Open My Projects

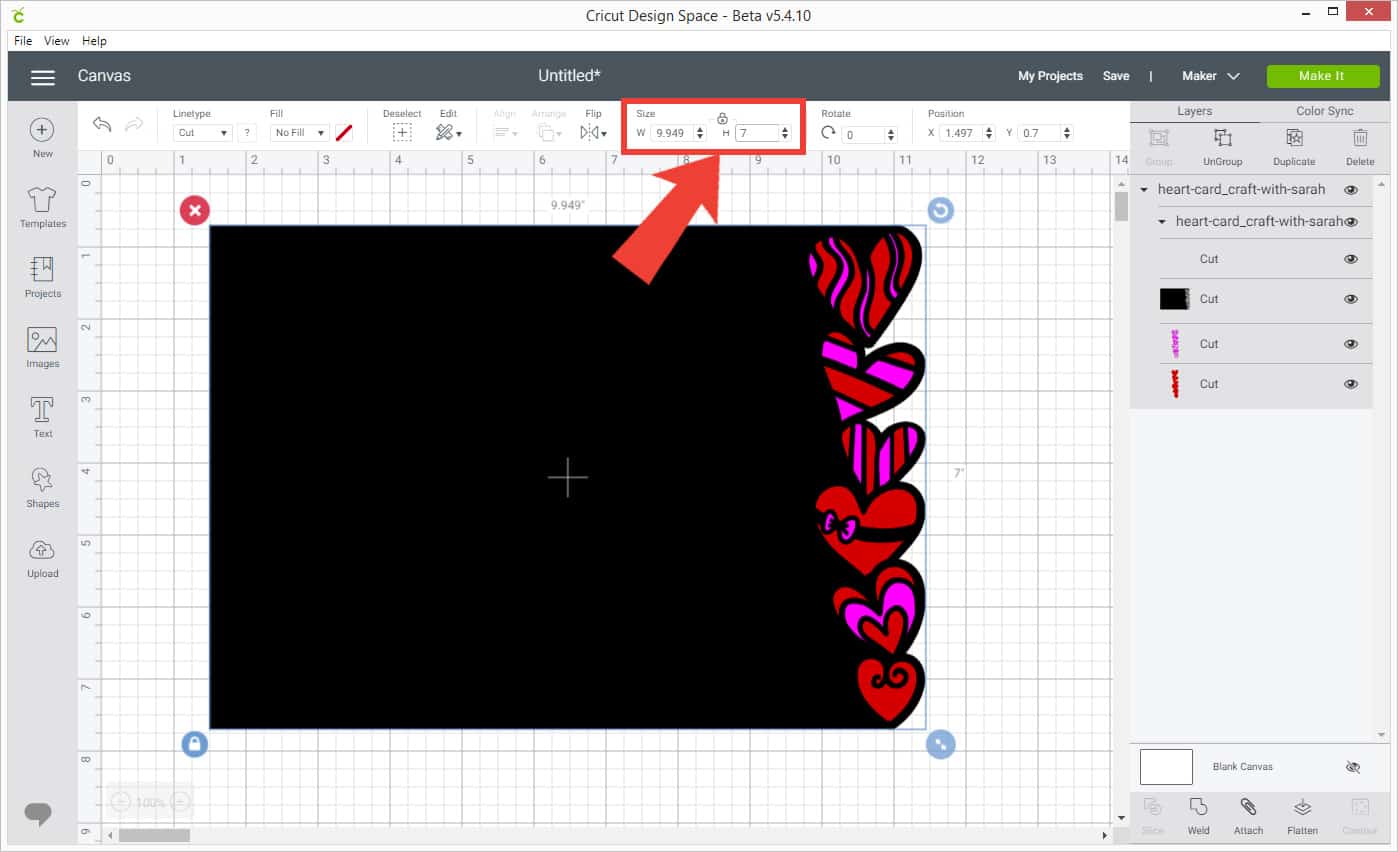[1050, 76]
